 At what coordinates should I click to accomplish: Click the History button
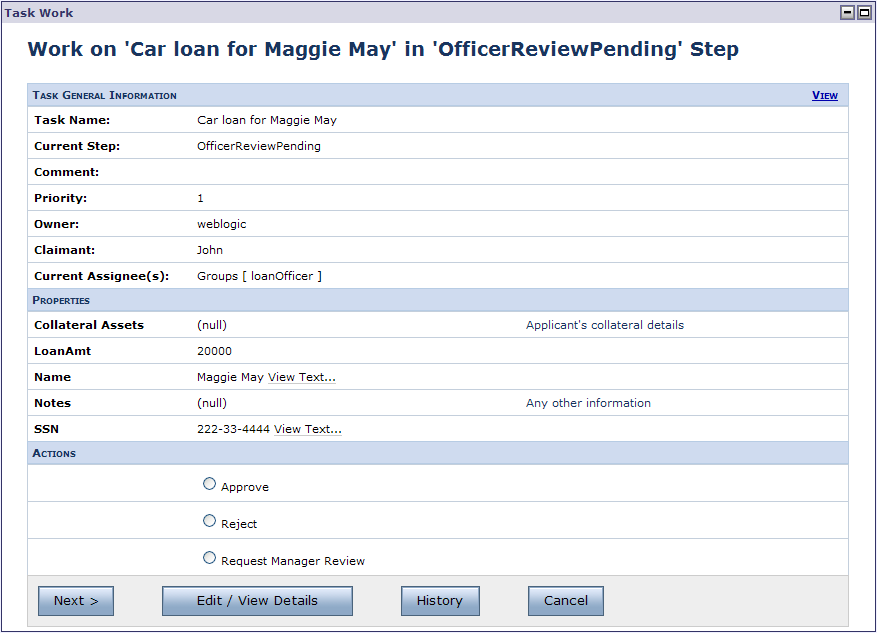(x=440, y=601)
